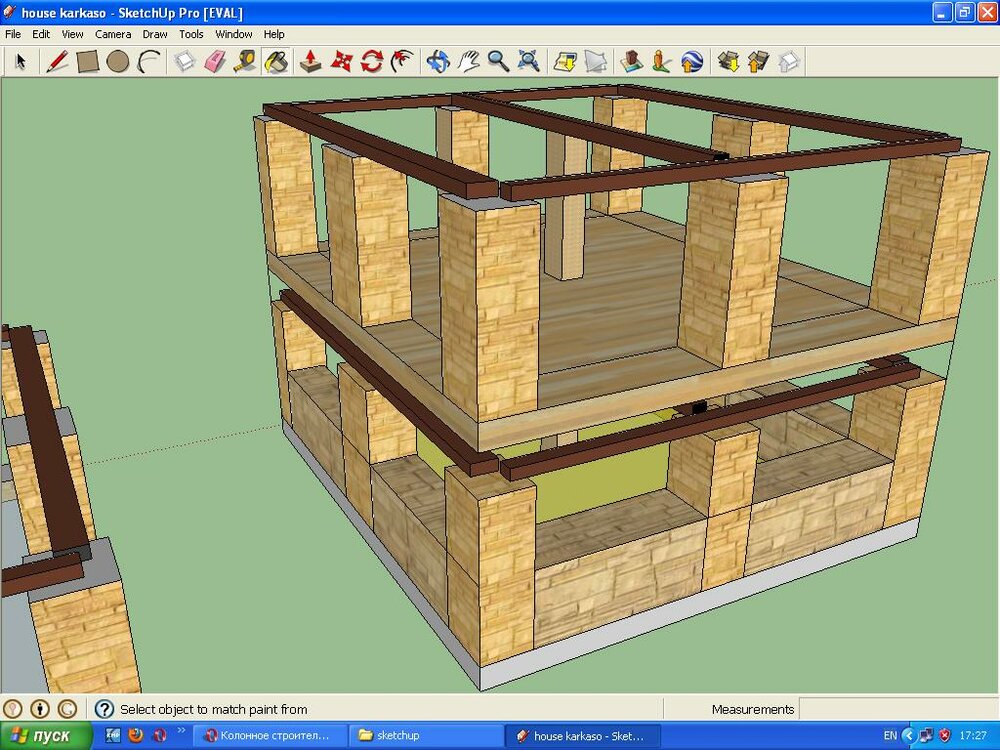
Task: Select the Pan hand tool
Action: pyautogui.click(x=468, y=62)
